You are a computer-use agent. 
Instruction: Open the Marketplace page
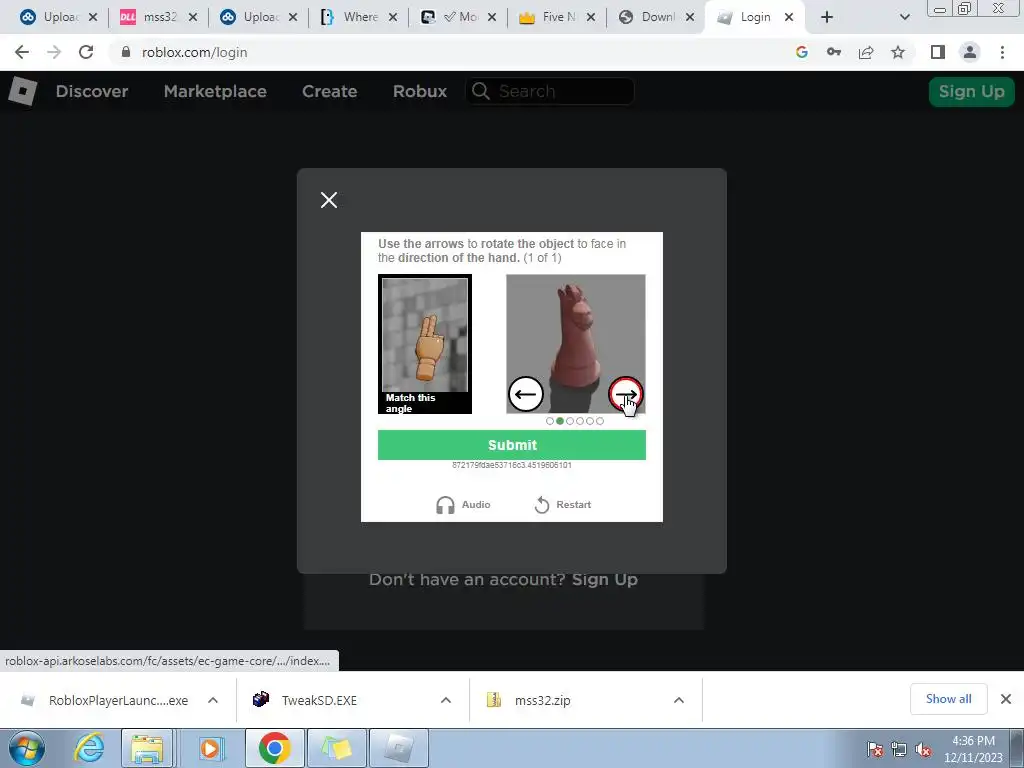point(216,91)
